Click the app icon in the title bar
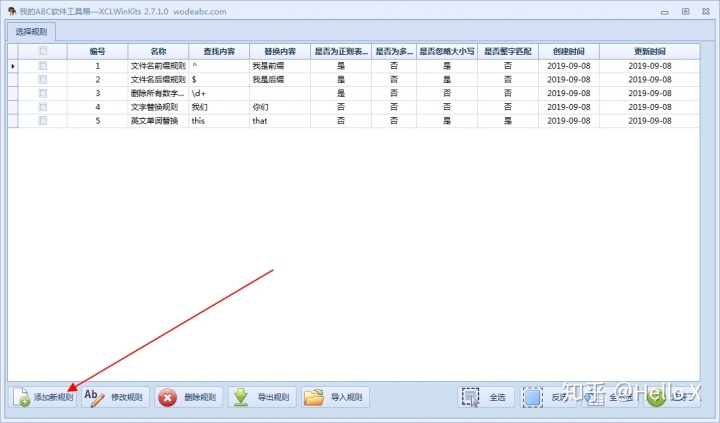Viewport: 720px width, 423px height. coord(12,11)
